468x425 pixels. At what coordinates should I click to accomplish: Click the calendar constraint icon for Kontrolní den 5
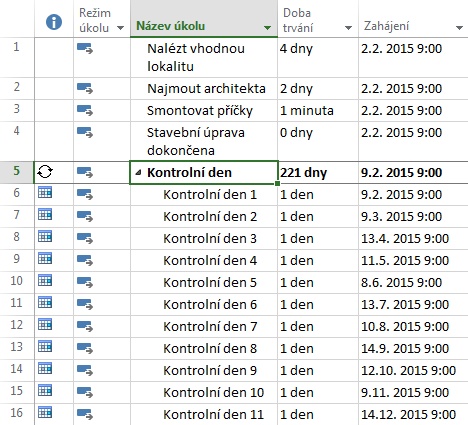coord(45,280)
